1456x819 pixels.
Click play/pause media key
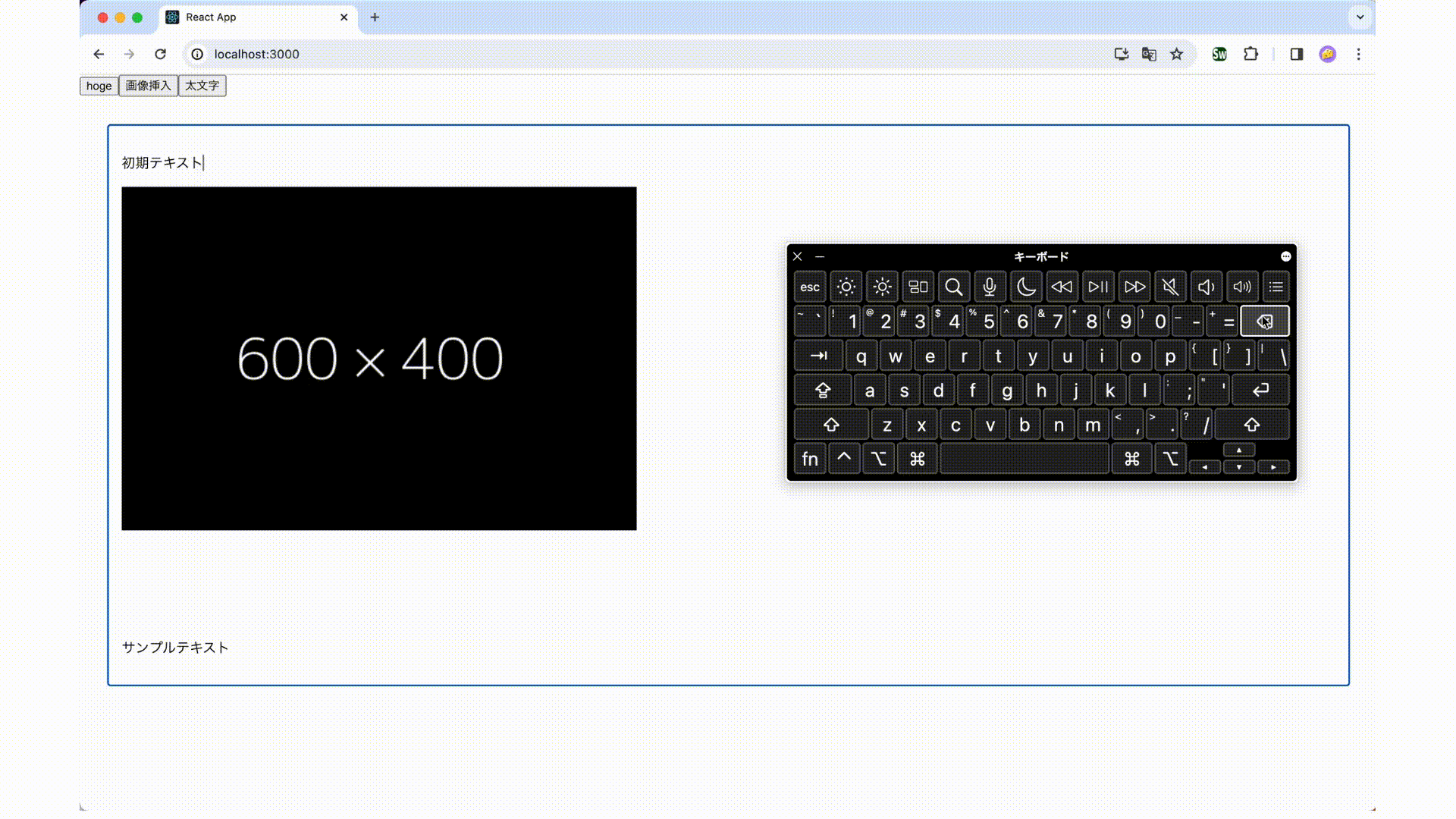(1098, 287)
